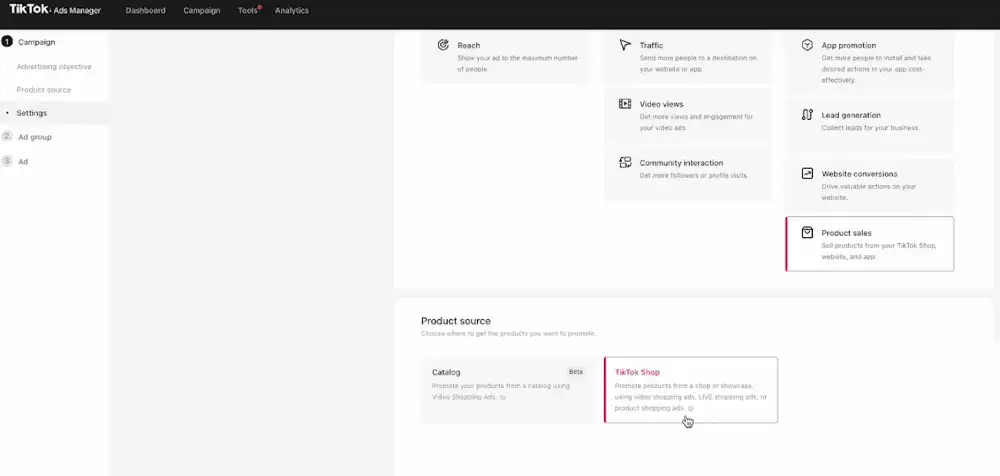This screenshot has width=1000, height=476.
Task: Click 'Get more views and engagement' text
Action: click(696, 122)
